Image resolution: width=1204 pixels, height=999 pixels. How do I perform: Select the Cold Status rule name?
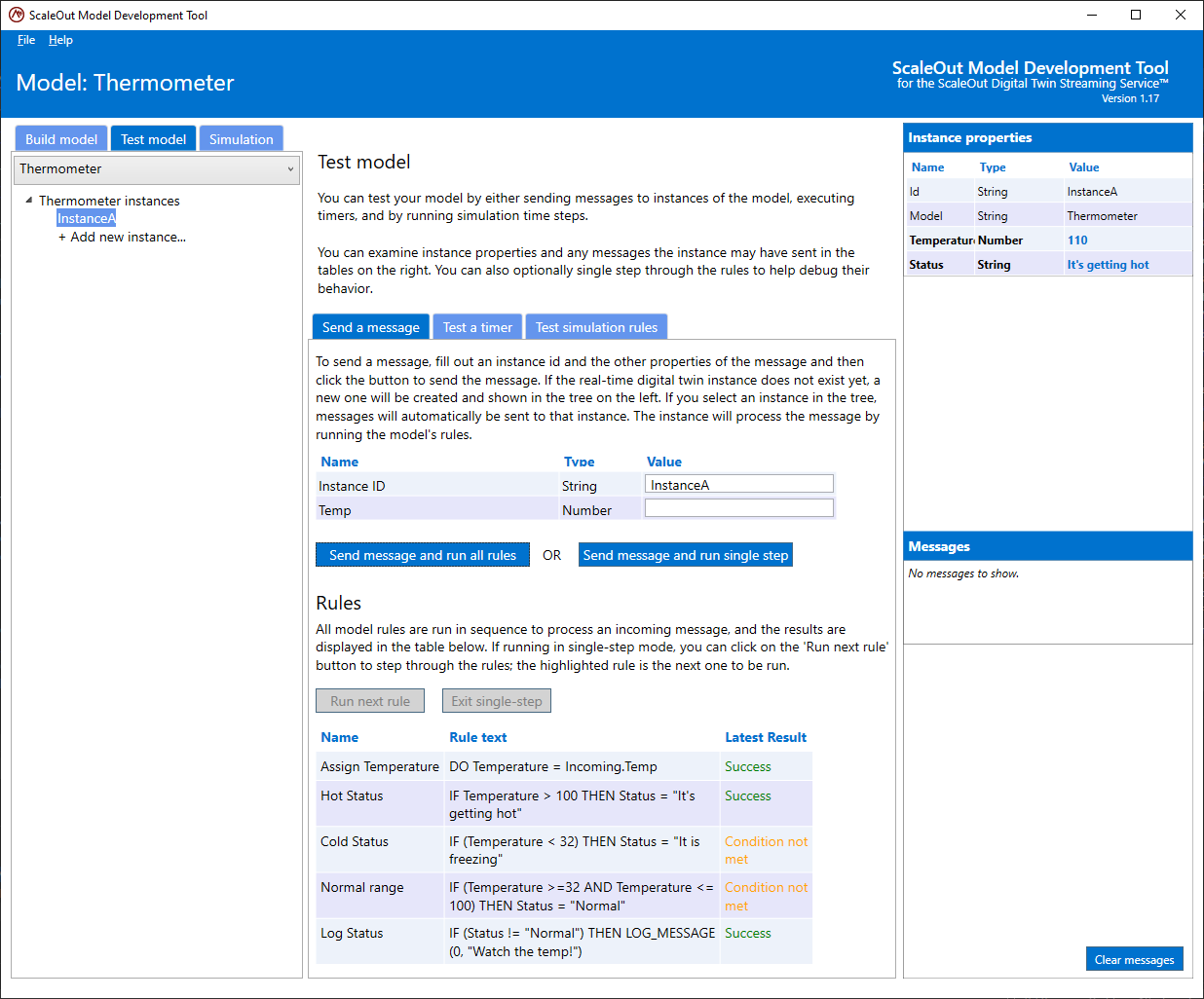[x=355, y=841]
